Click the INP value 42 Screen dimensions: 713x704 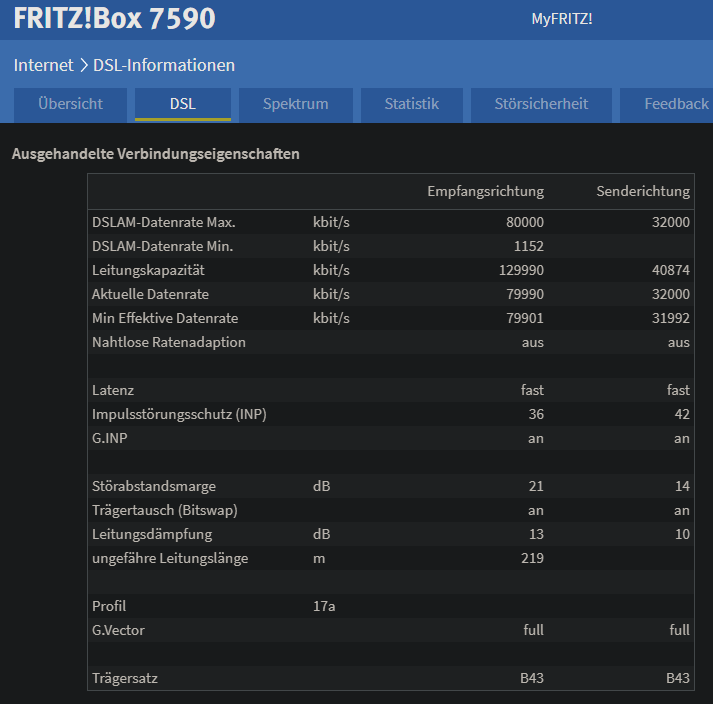(x=682, y=414)
